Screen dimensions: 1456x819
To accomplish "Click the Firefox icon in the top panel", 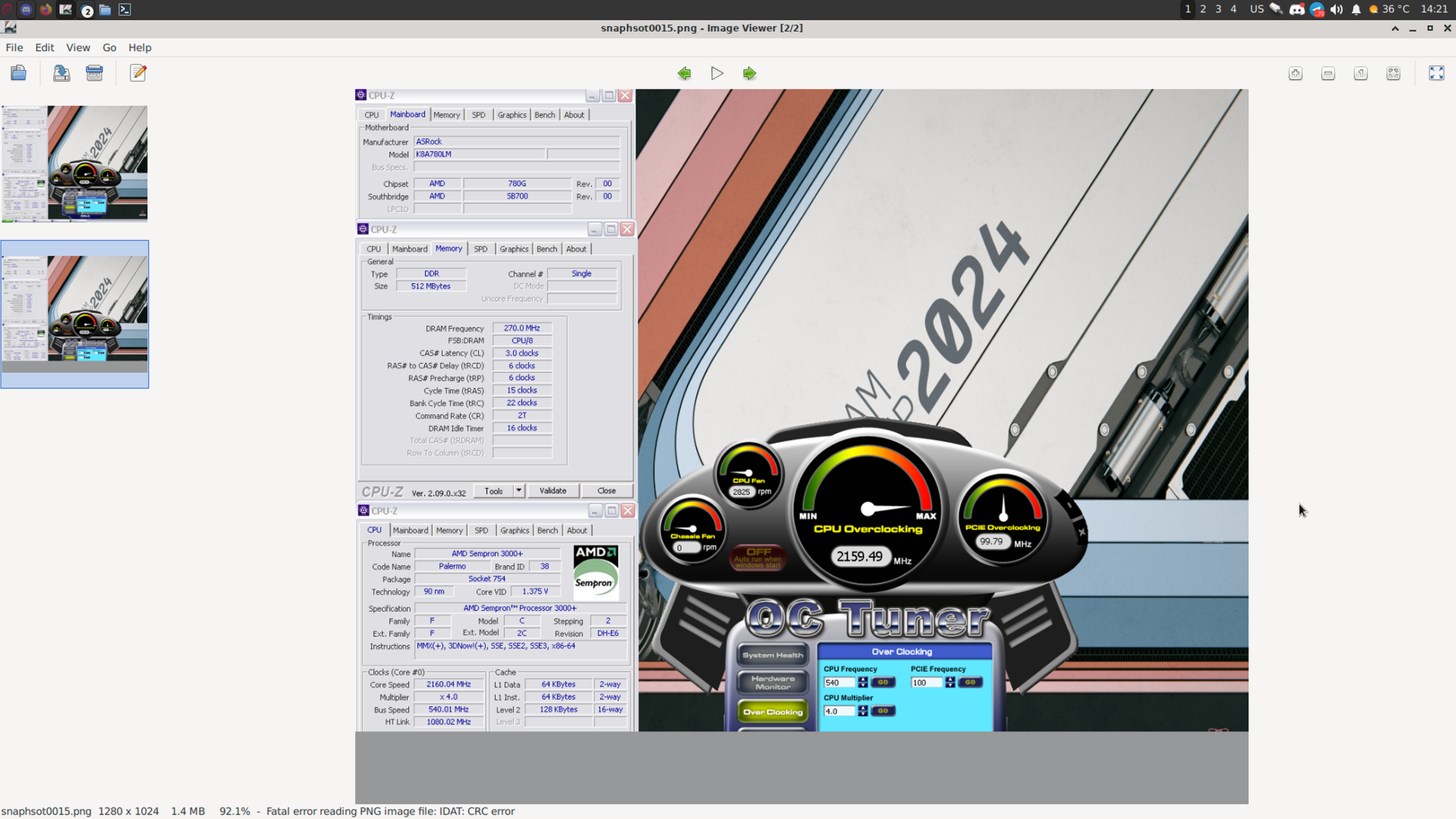I will pos(46,9).
